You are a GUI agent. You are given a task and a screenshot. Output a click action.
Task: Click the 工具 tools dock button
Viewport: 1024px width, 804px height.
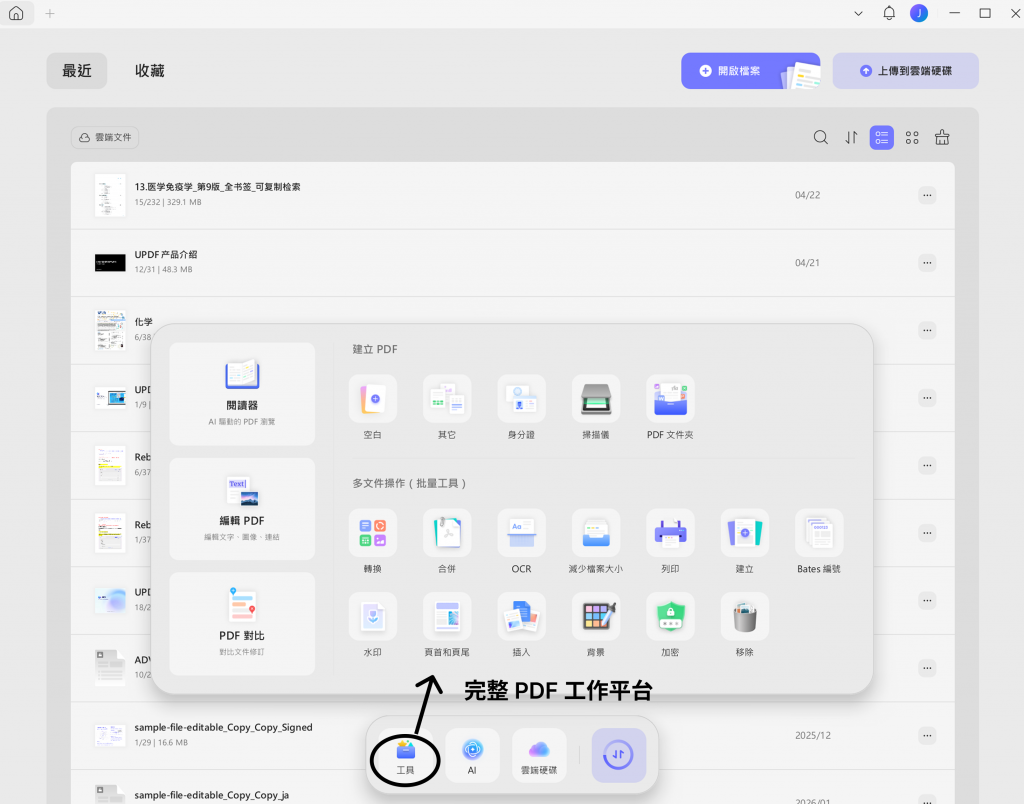point(406,756)
